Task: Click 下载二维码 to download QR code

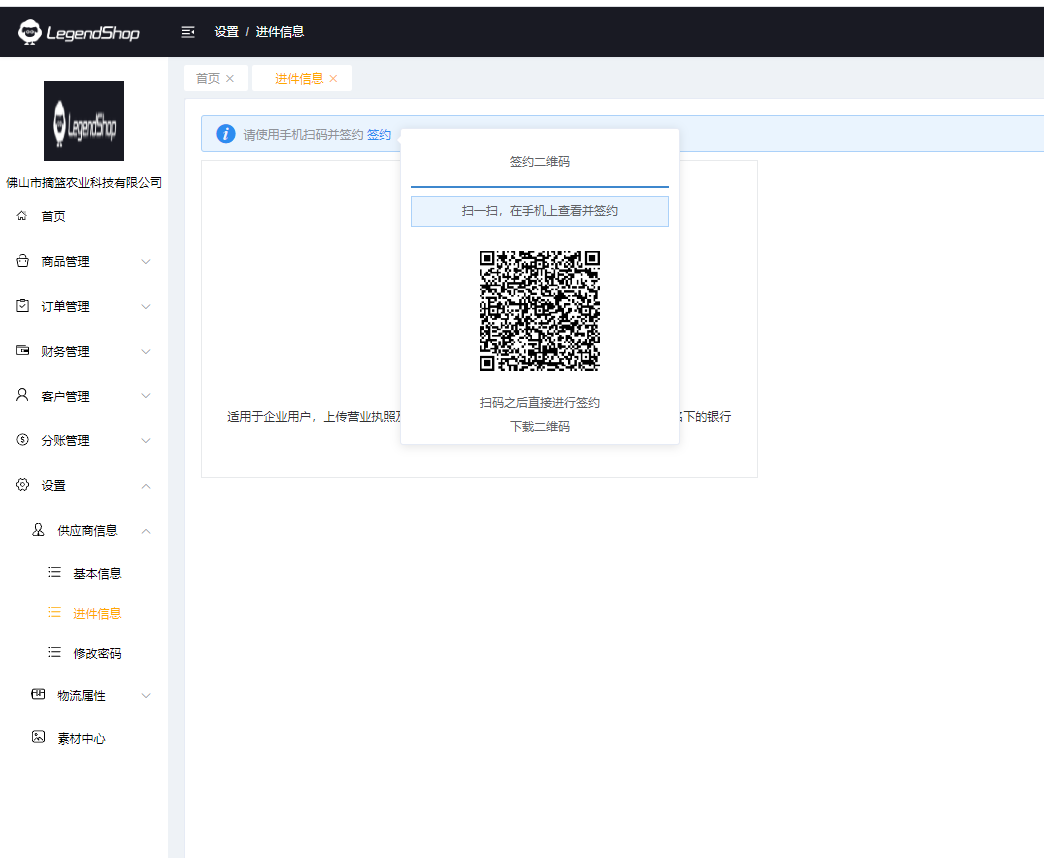Action: coord(540,426)
